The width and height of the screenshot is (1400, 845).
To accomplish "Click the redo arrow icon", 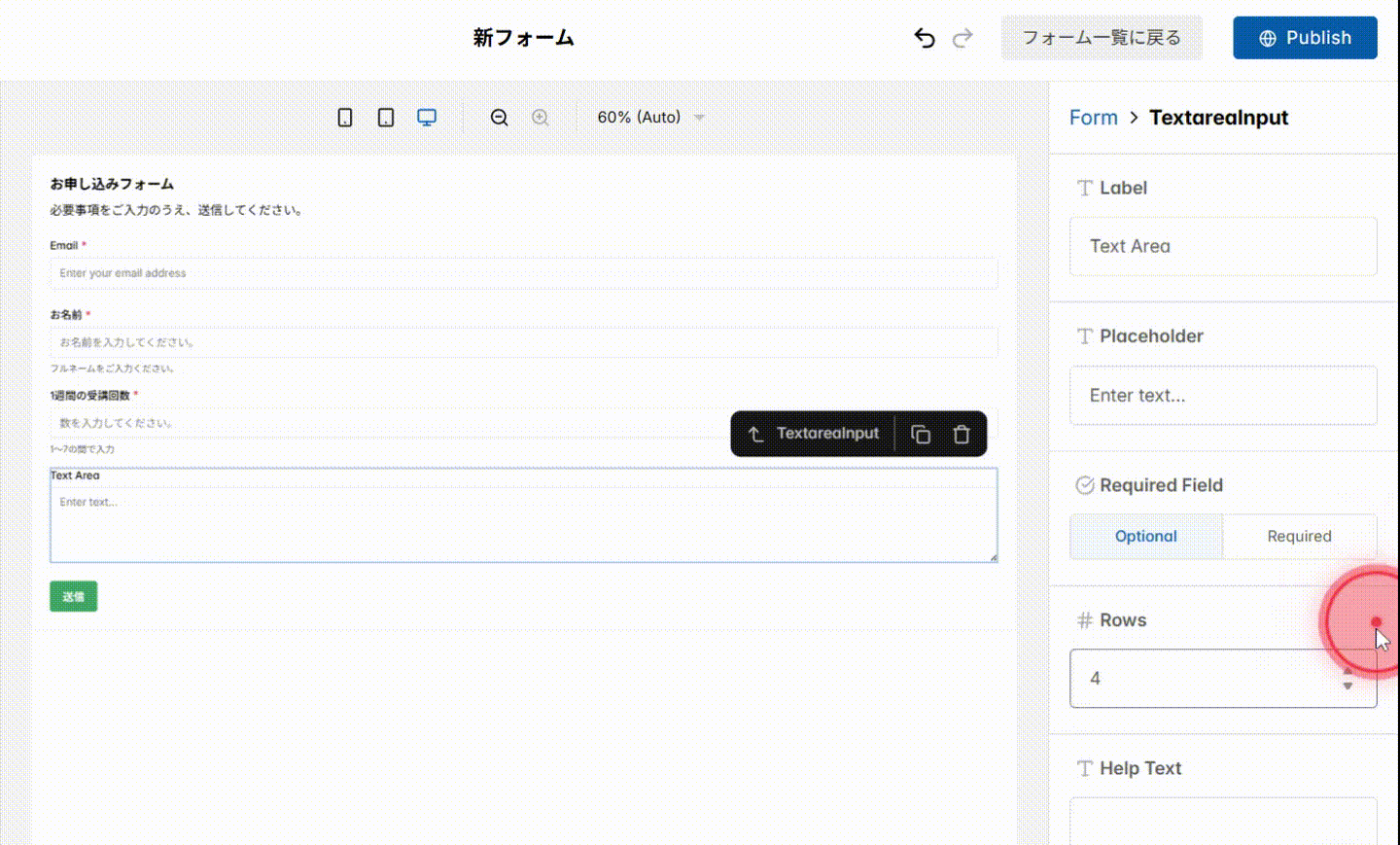I will click(962, 37).
